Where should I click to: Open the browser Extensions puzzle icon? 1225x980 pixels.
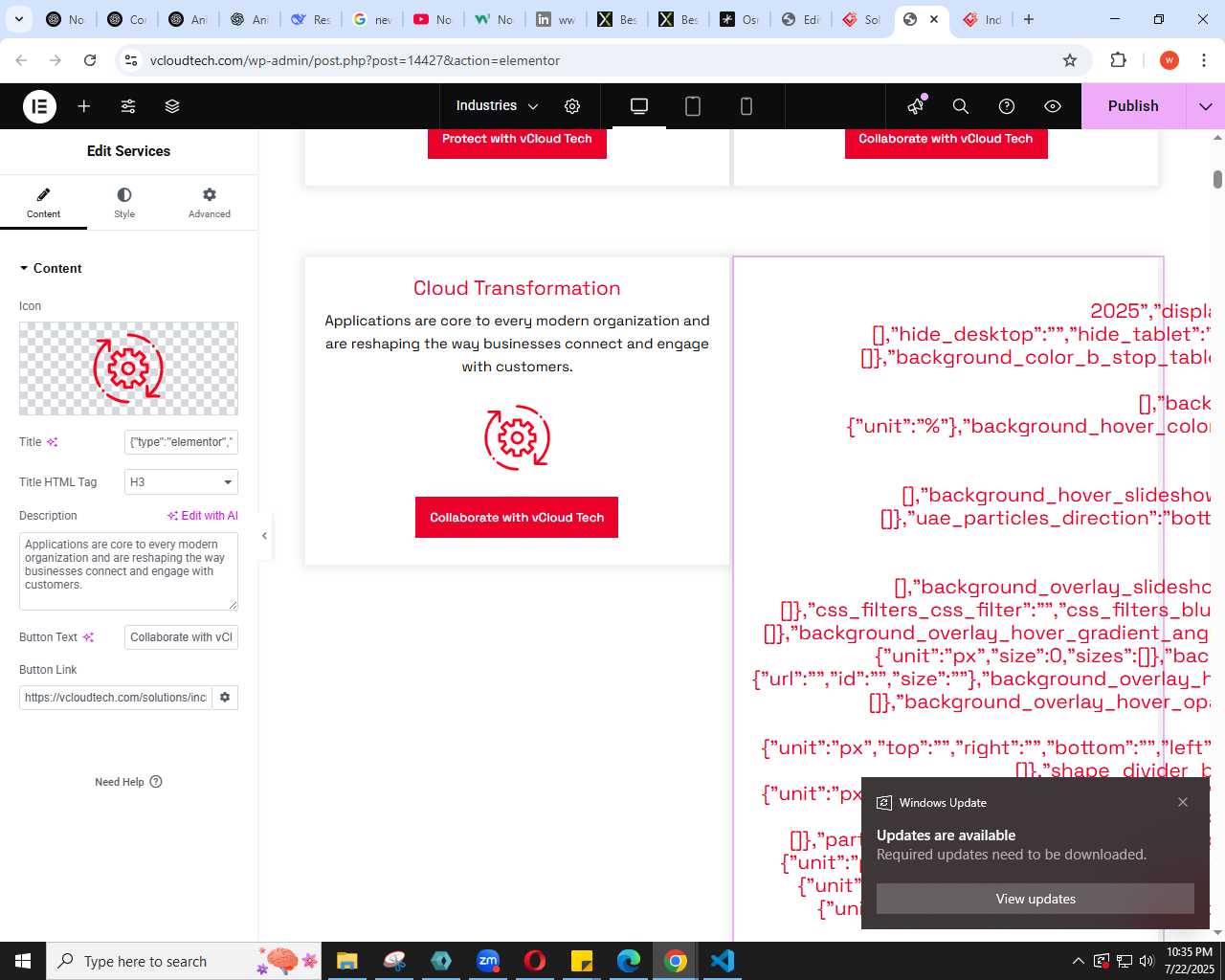coord(1118,60)
